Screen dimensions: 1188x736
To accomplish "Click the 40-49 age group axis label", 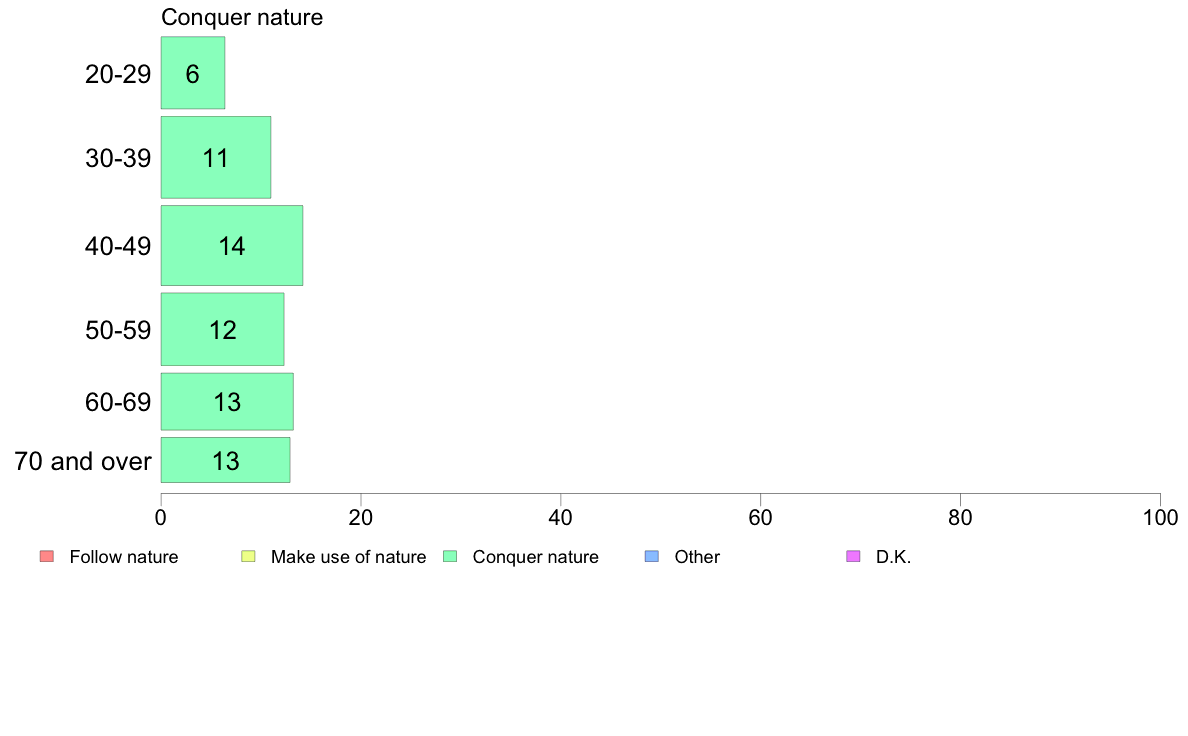I will pyautogui.click(x=118, y=246).
